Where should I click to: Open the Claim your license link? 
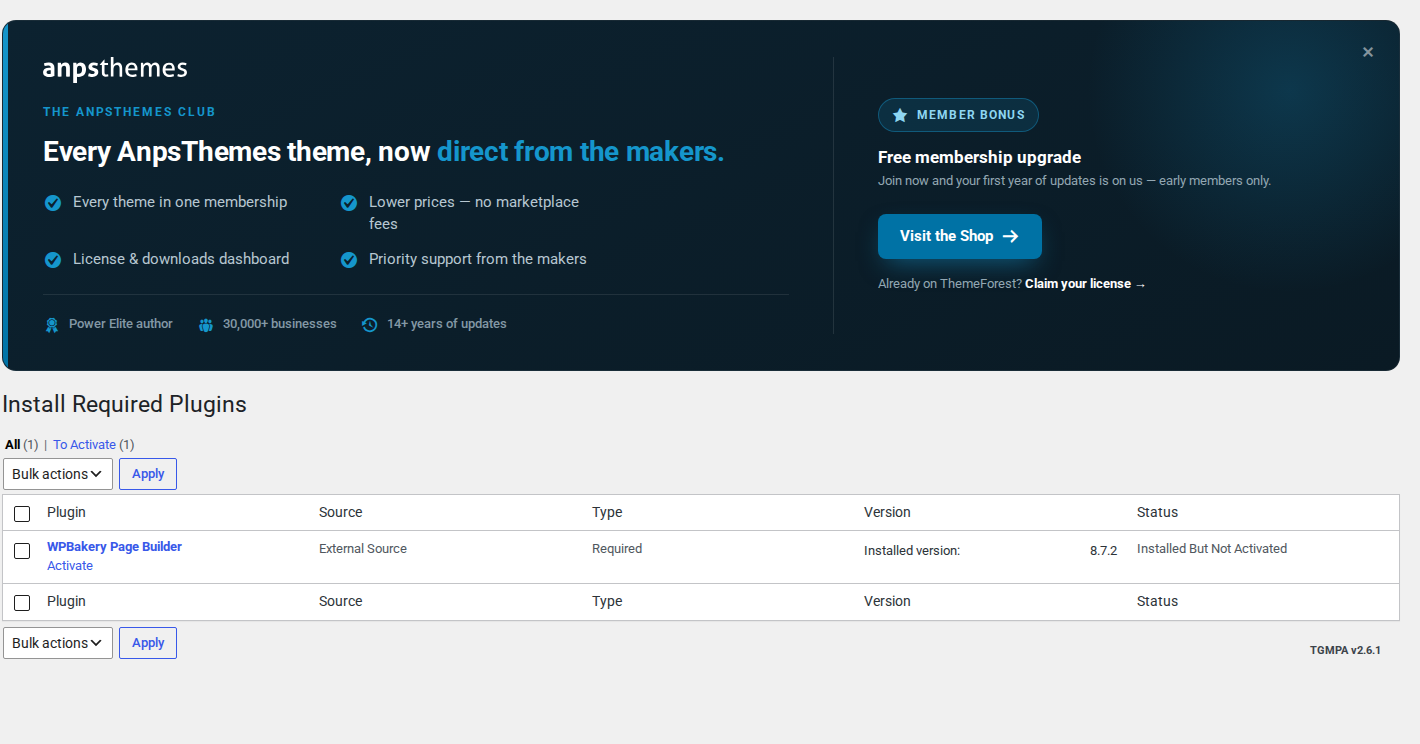[1085, 284]
